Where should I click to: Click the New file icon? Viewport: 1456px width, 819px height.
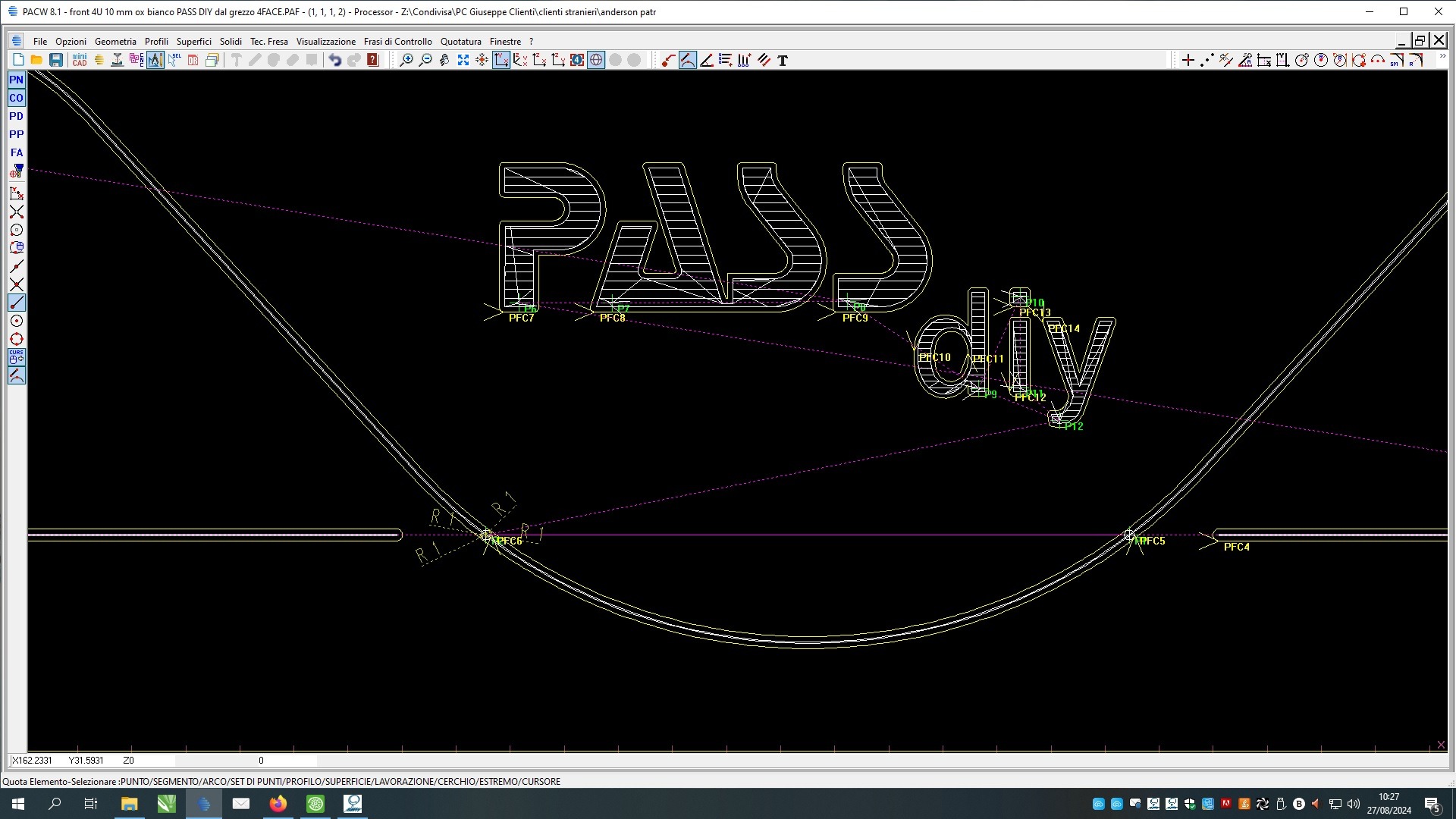[18, 60]
